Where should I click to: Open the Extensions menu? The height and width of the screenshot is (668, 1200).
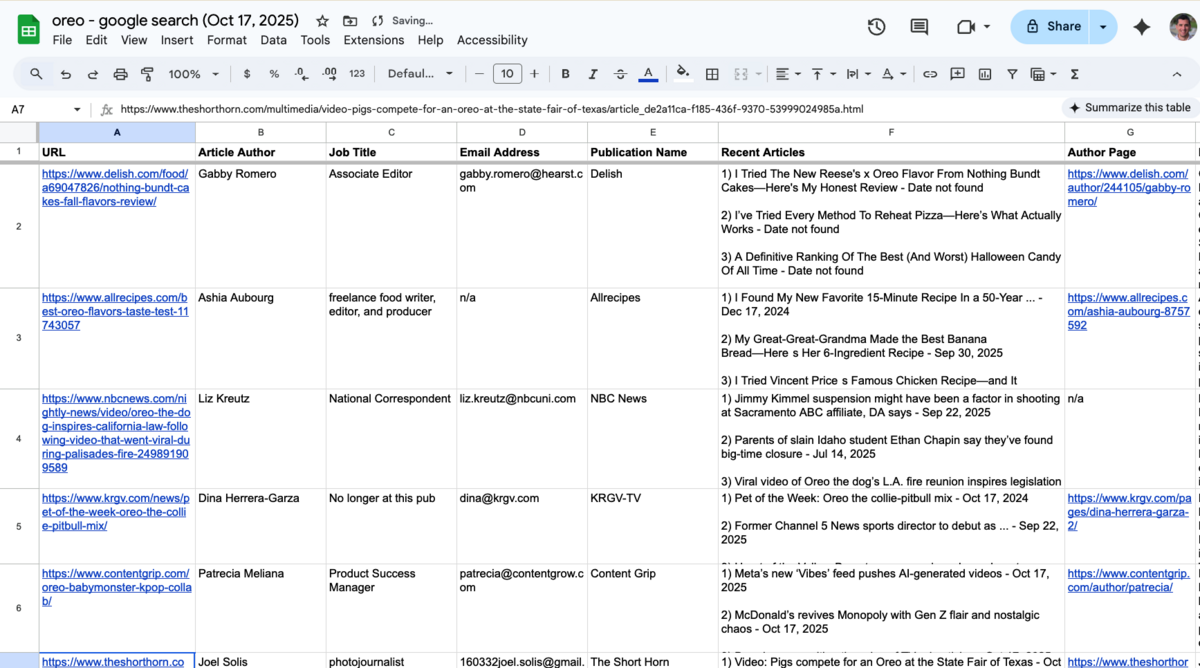pyautogui.click(x=373, y=40)
